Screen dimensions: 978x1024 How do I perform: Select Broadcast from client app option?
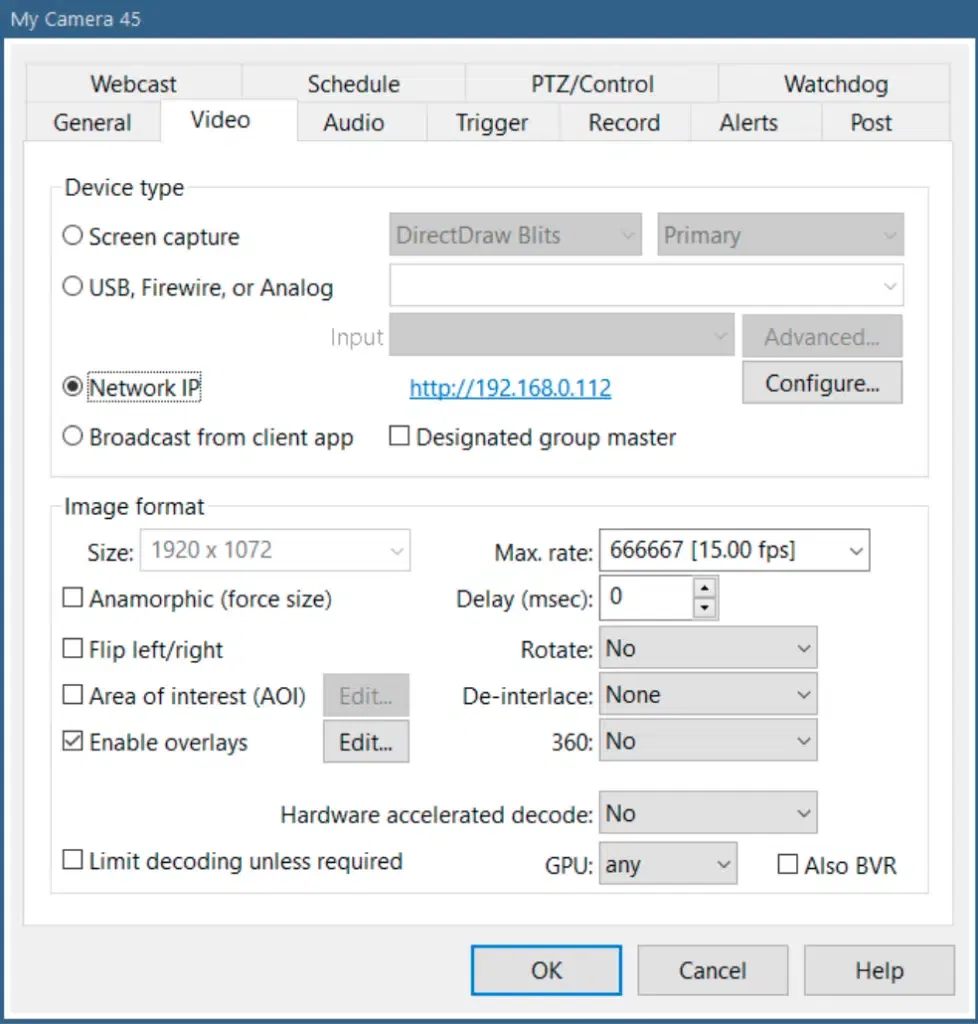click(x=72, y=438)
